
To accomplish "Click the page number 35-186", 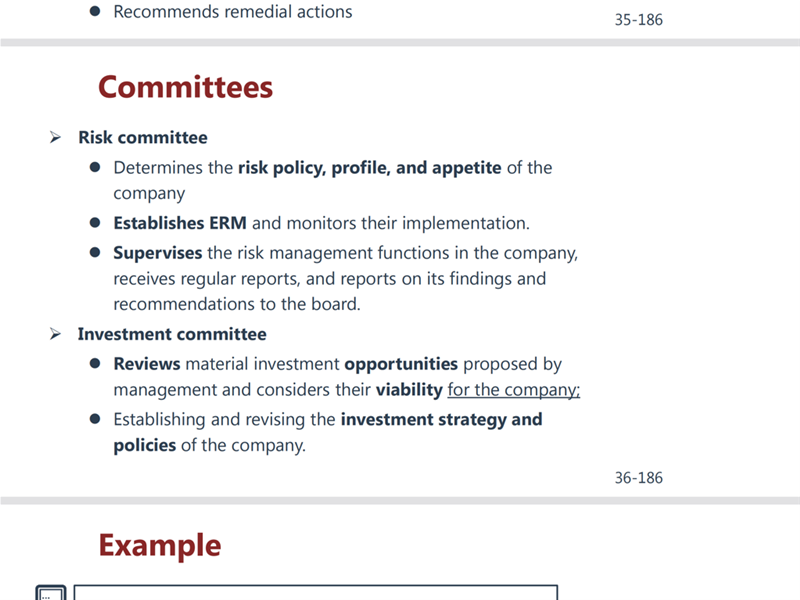I will point(638,19).
